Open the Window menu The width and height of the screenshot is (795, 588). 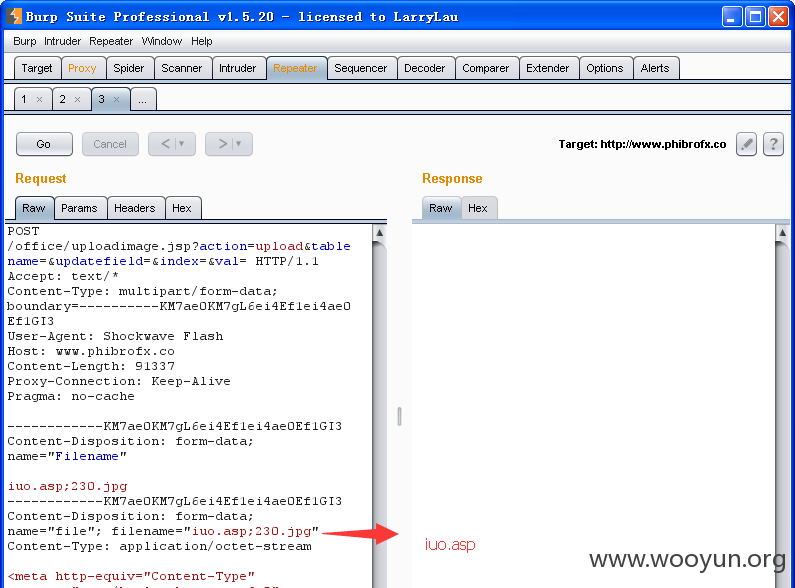coord(162,41)
